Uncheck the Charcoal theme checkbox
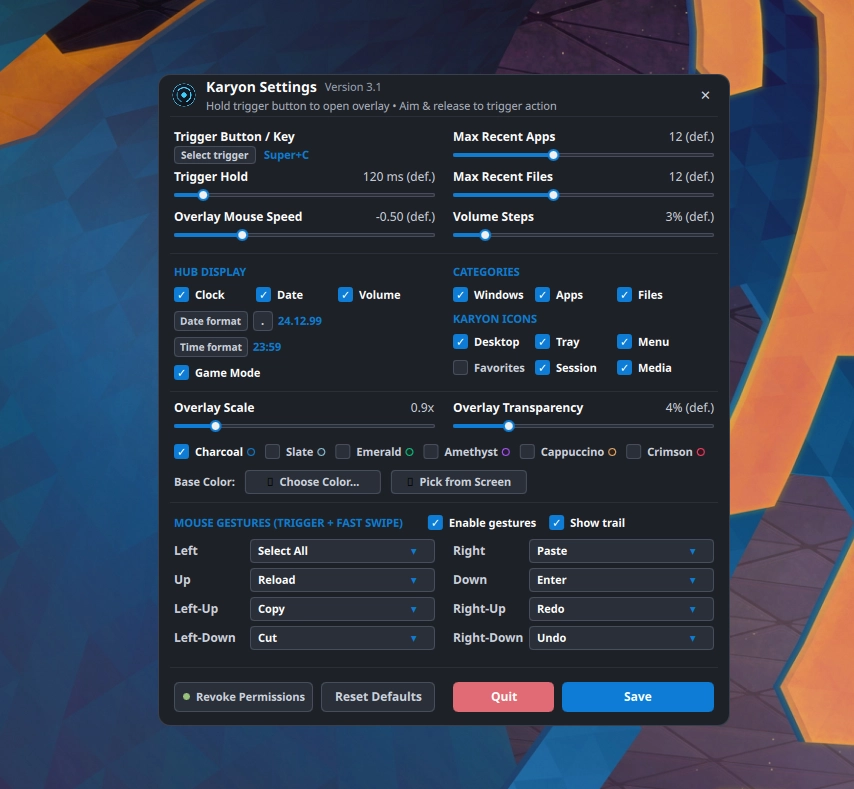Screen dimensions: 854x789 coord(181,451)
